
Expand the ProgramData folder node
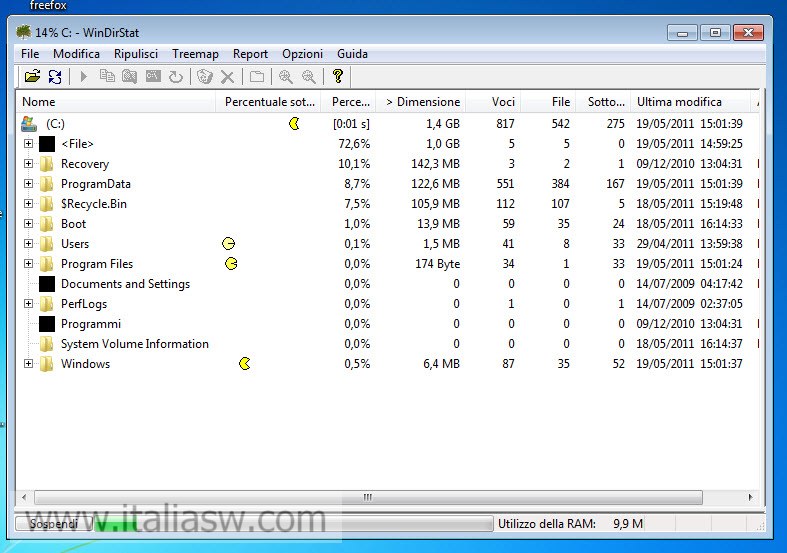coord(29,184)
